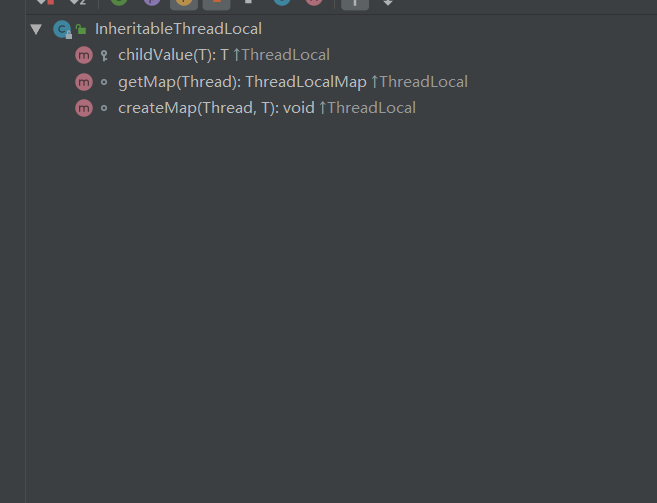Click the purple Show Properties icon

point(152,2)
